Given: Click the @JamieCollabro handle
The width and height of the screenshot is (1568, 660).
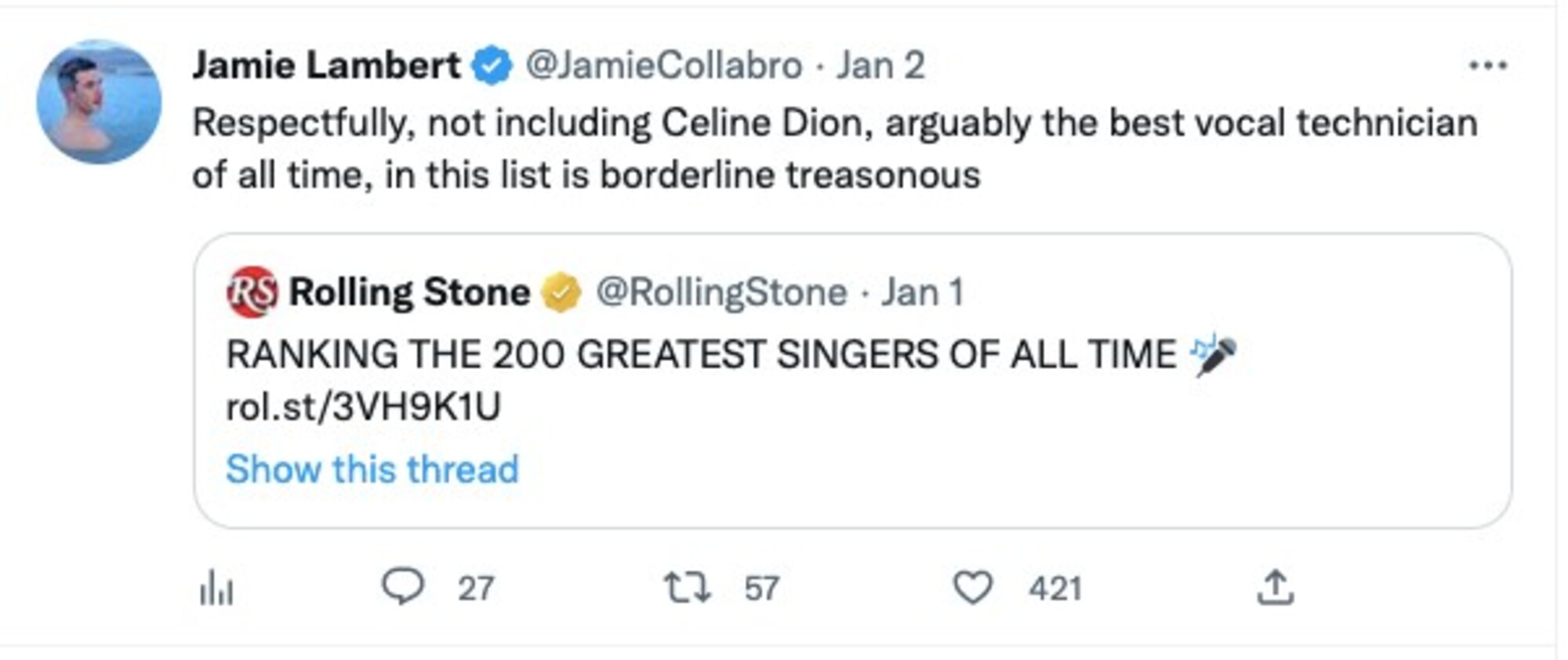Looking at the screenshot, I should (x=663, y=66).
